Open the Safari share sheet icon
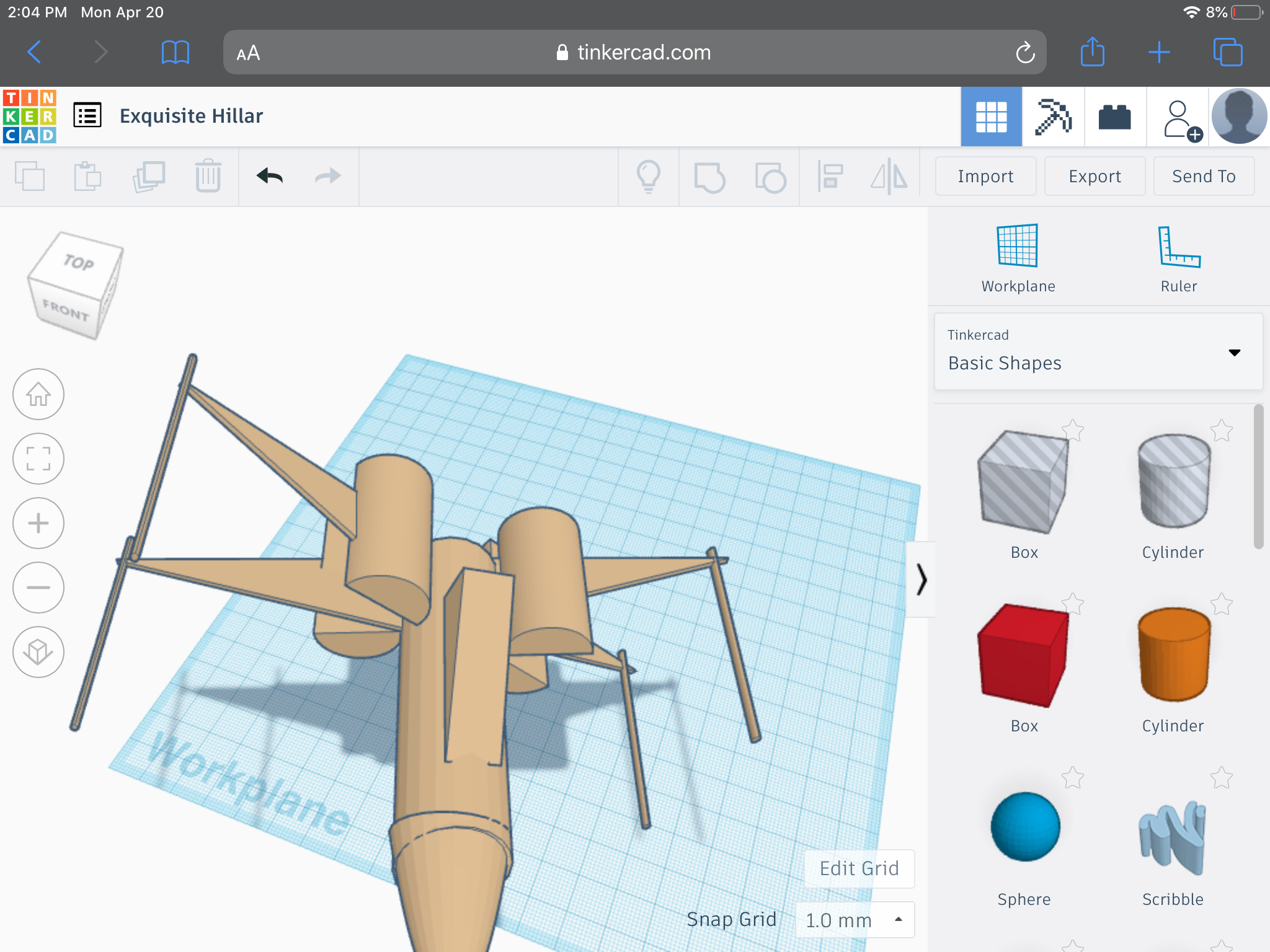The image size is (1270, 952). coord(1093,51)
